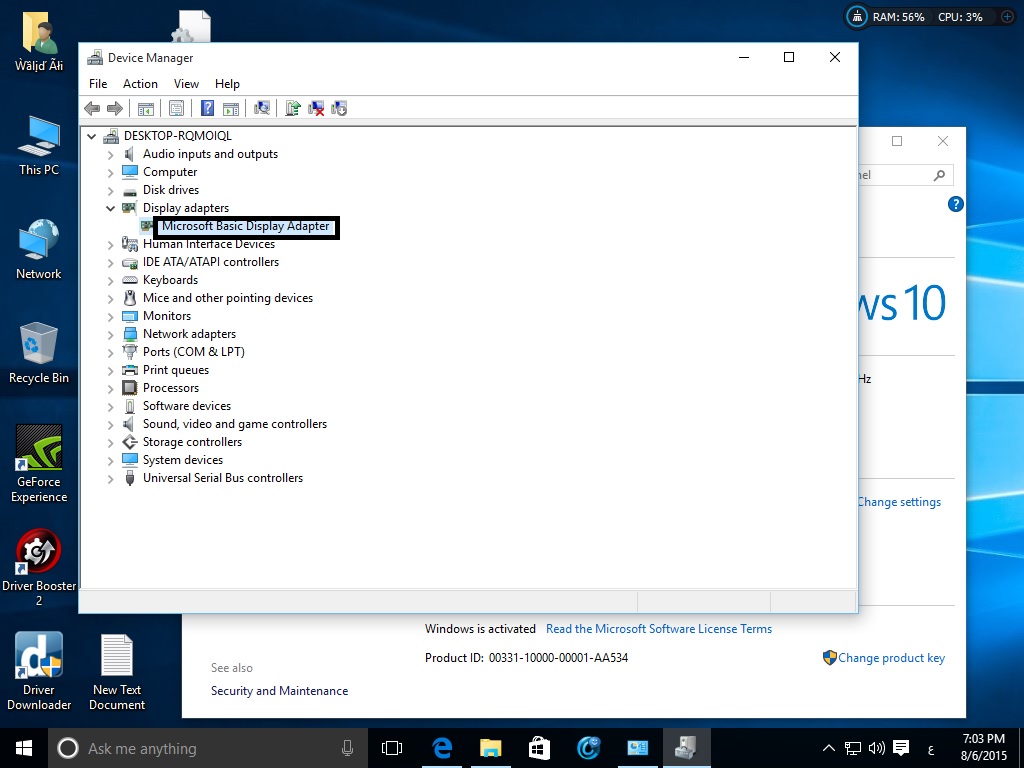Expand the Monitors category
1024x768 pixels.
(110, 317)
